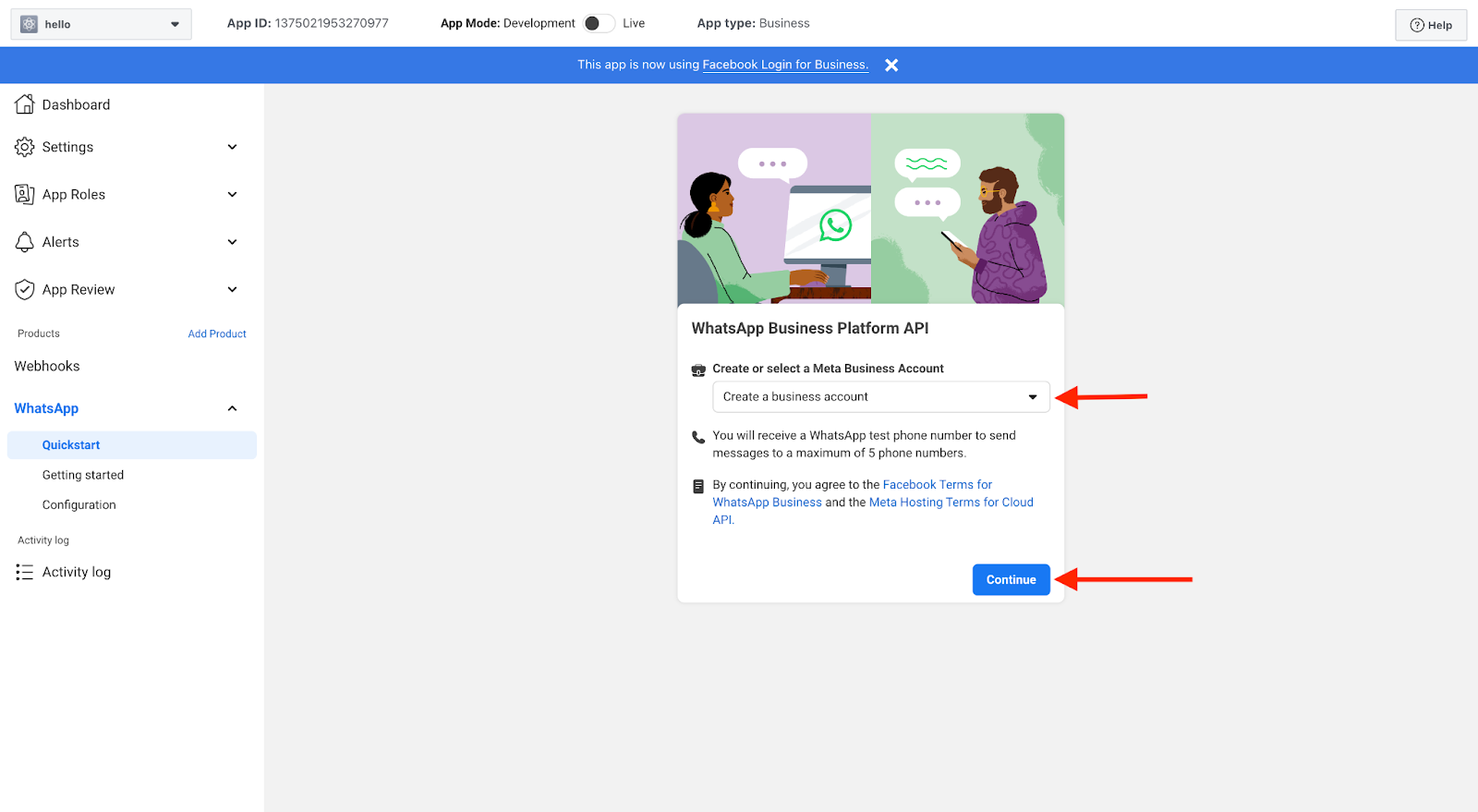1478x812 pixels.
Task: Click the Alerts bell icon
Action: point(25,242)
